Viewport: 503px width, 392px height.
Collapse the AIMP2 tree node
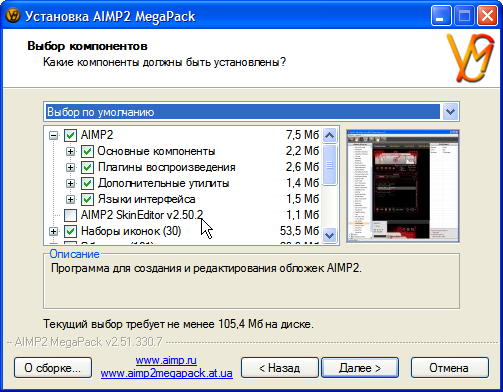tap(53, 136)
